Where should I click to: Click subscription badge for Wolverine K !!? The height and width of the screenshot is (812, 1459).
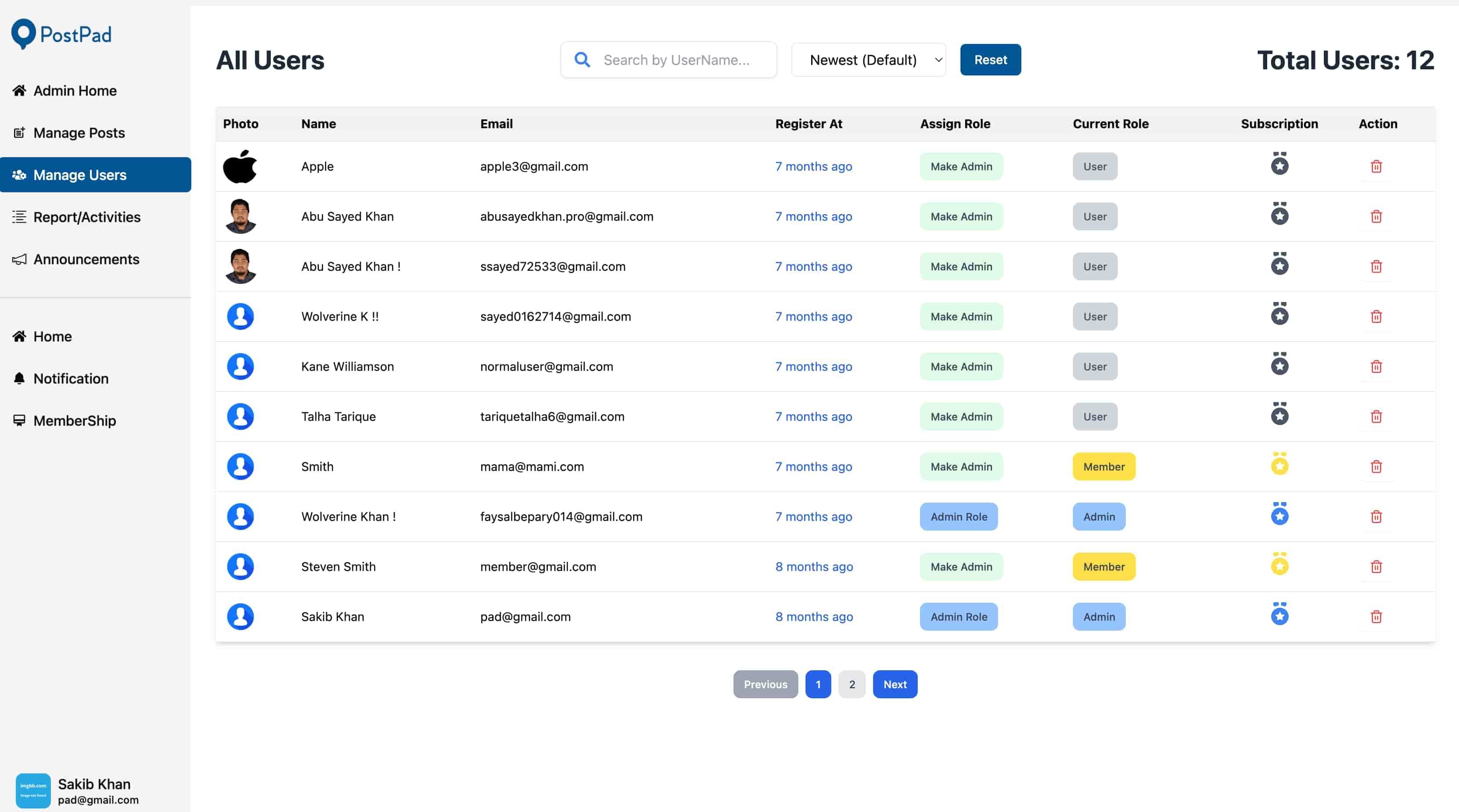coord(1279,313)
